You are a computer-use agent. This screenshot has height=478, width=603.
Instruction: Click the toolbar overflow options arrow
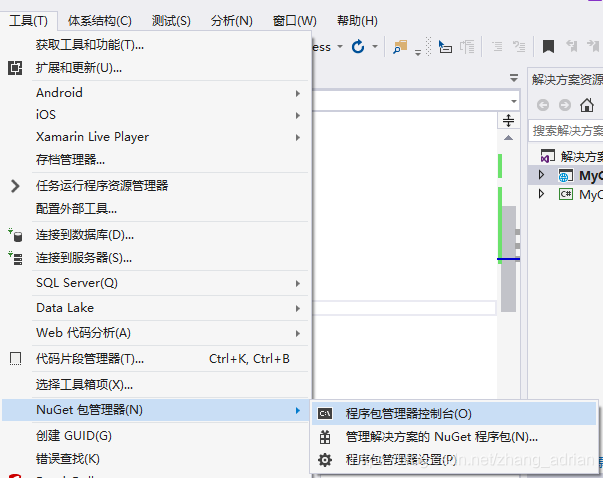coord(418,52)
